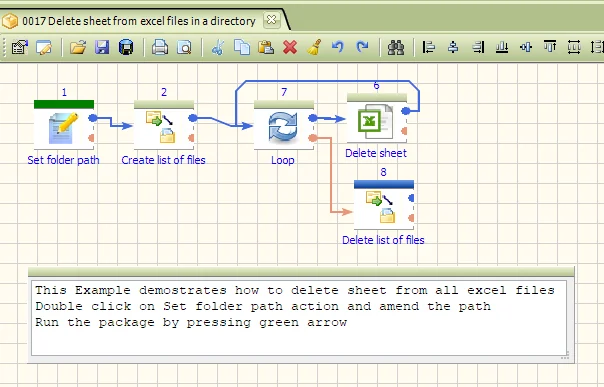Click the toolbar drag handle left of the icons
The image size is (604, 387).
pos(4,47)
